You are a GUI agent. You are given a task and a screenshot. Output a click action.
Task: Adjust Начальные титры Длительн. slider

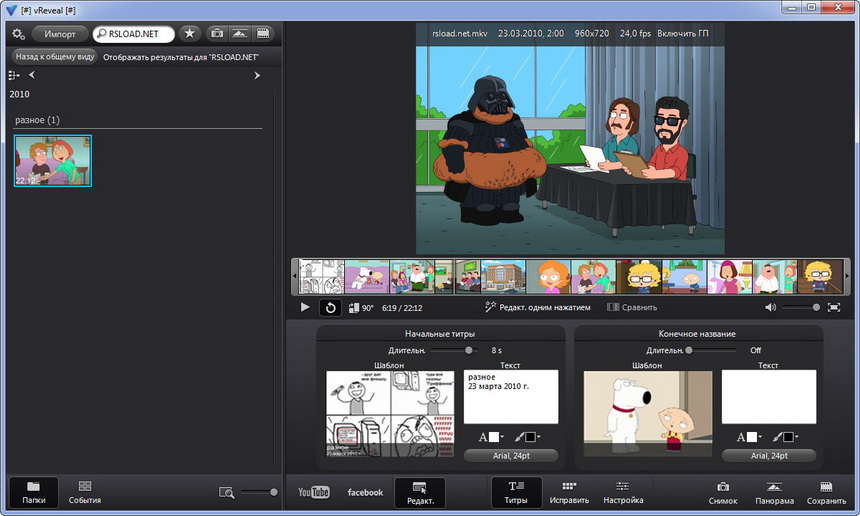click(454, 350)
